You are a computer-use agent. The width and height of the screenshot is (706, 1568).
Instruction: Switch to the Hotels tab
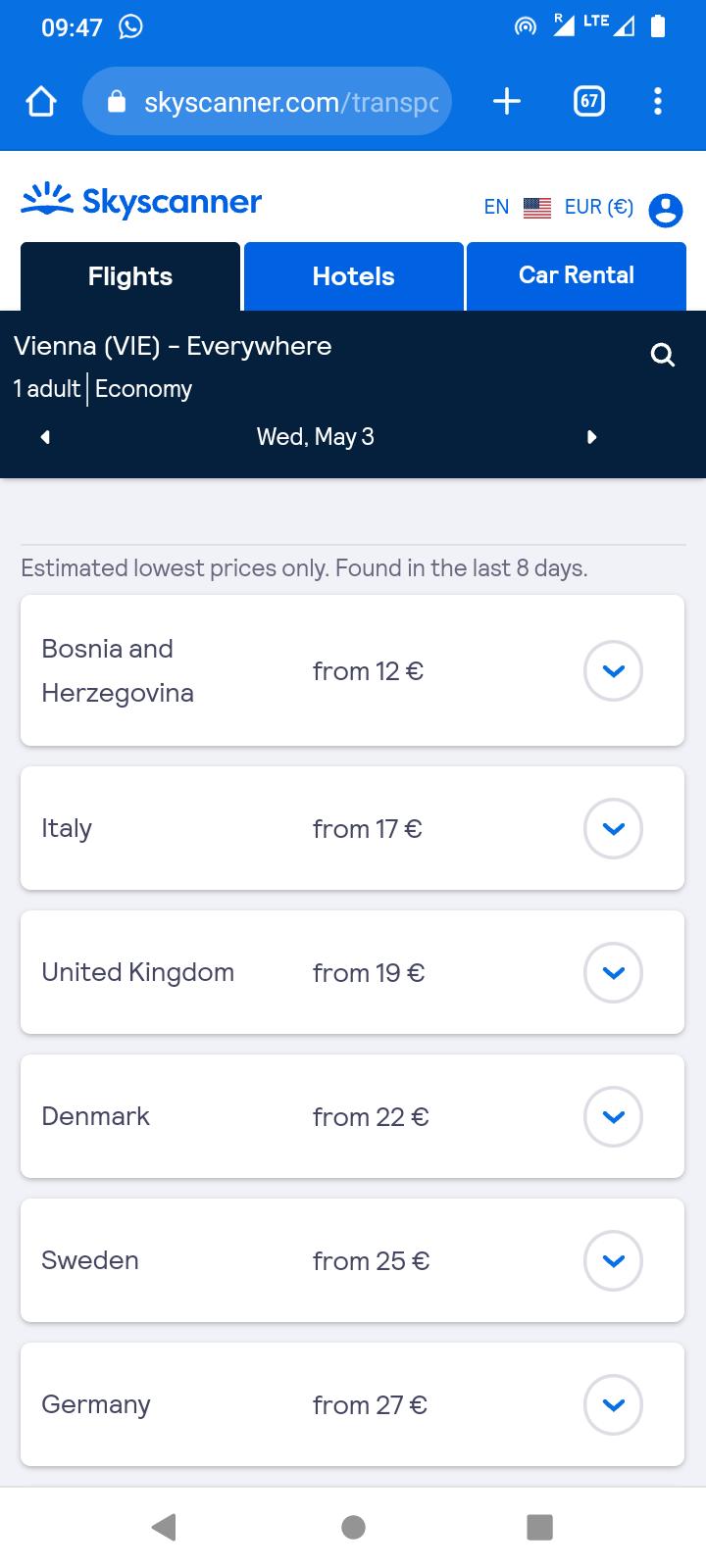(x=353, y=276)
